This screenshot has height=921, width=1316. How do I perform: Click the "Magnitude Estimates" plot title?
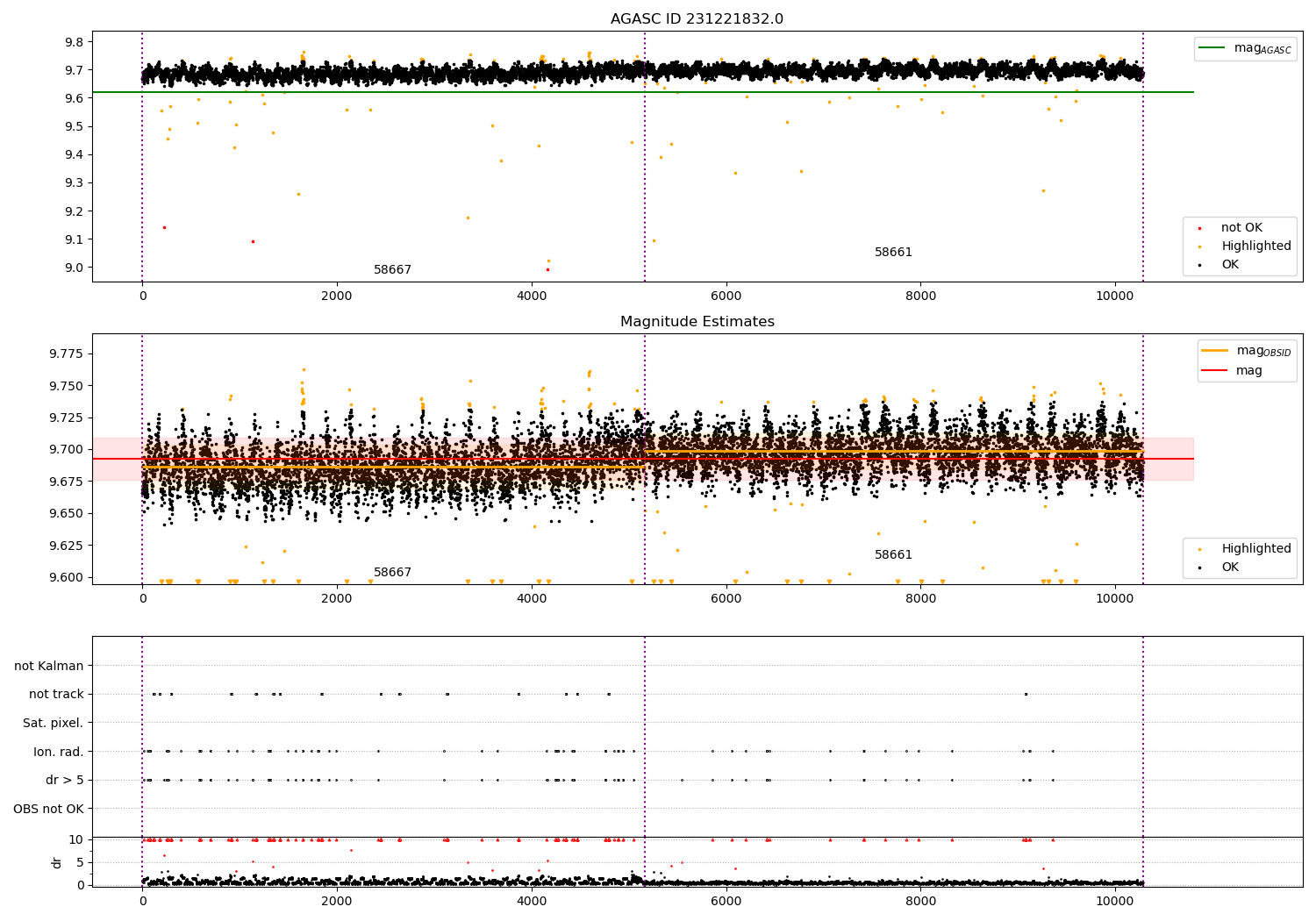point(697,322)
